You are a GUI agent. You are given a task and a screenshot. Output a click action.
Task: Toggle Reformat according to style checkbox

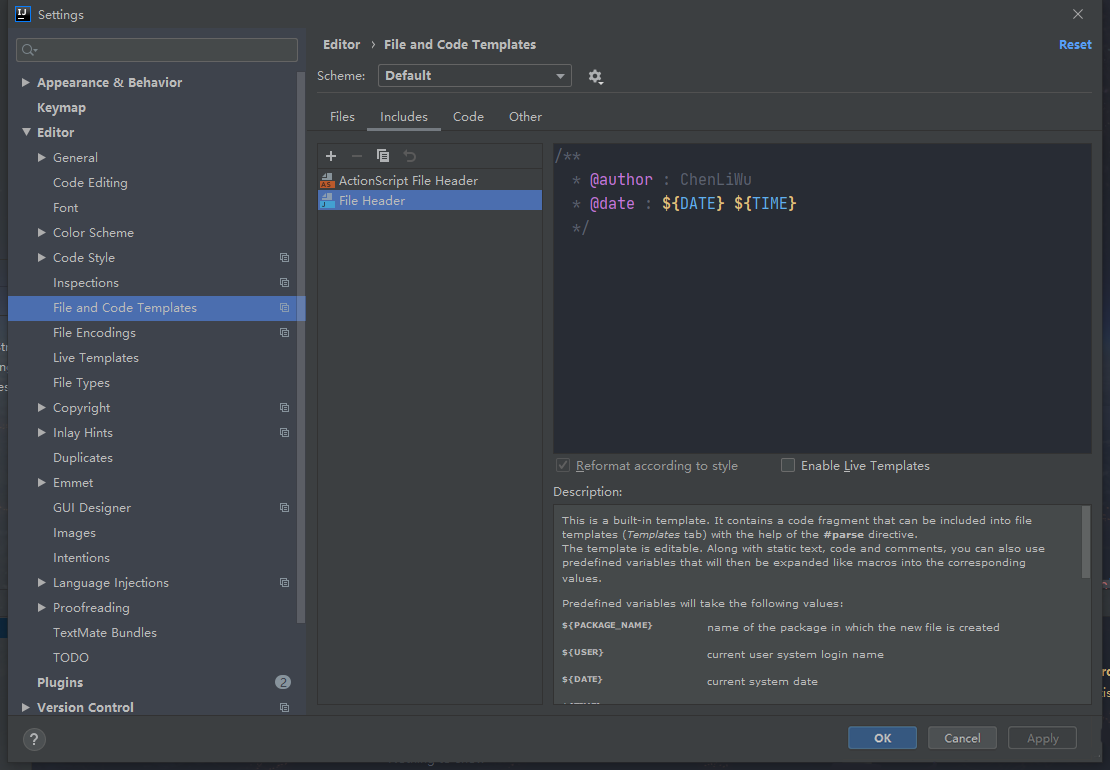point(563,465)
